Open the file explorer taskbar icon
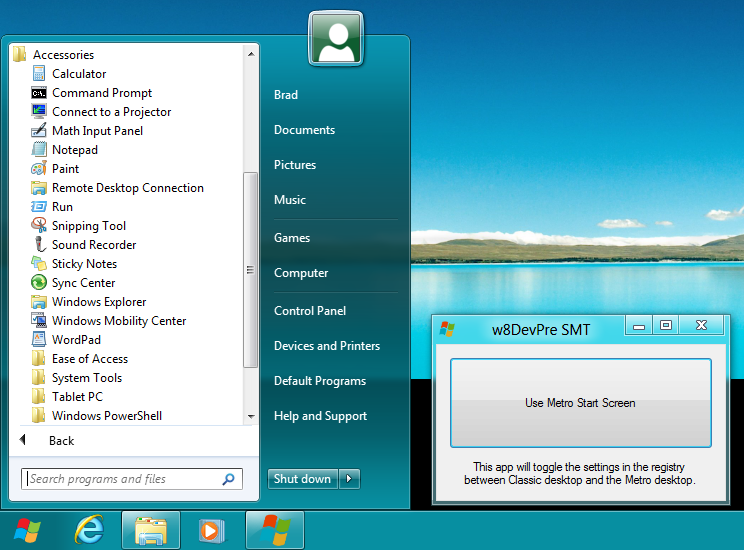The height and width of the screenshot is (550, 744). (151, 531)
